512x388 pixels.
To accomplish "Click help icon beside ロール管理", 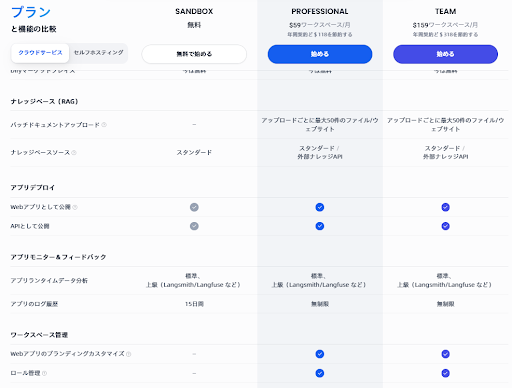I will [x=44, y=373].
